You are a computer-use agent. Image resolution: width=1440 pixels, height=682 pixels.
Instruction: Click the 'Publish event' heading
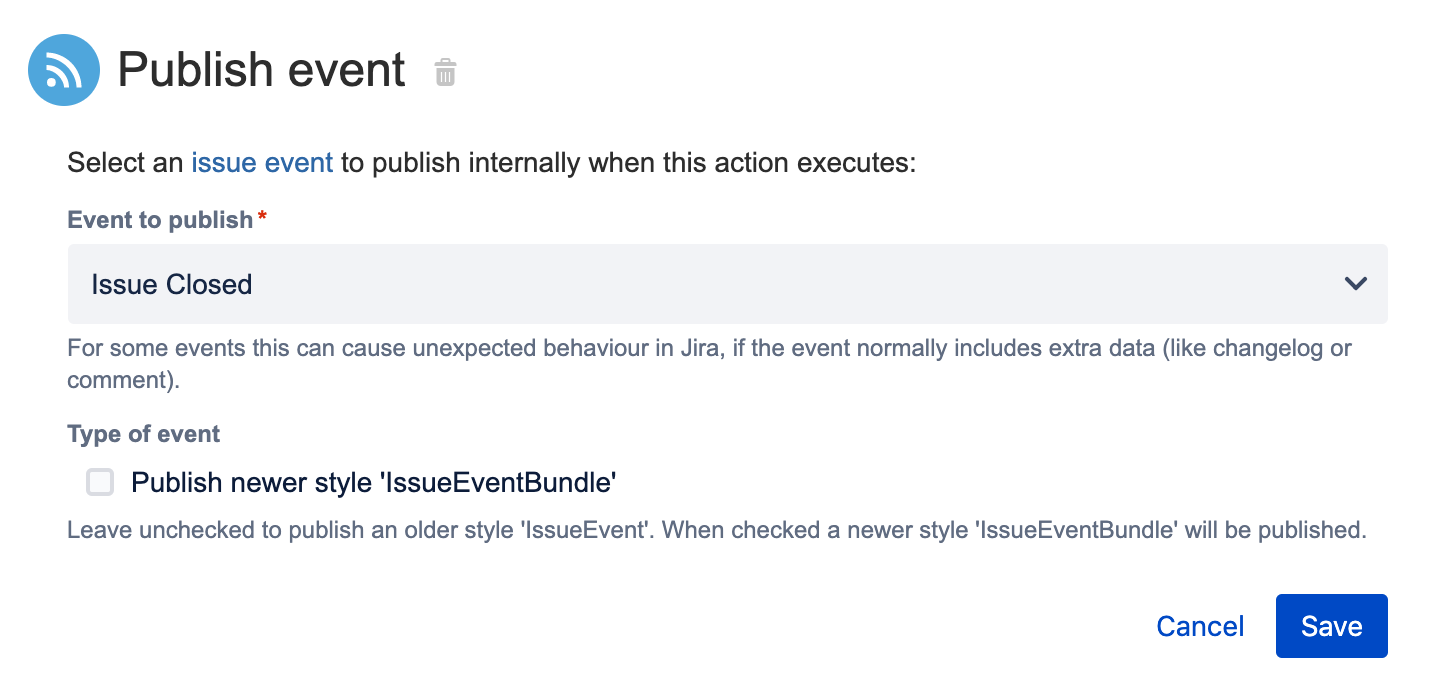[x=262, y=70]
